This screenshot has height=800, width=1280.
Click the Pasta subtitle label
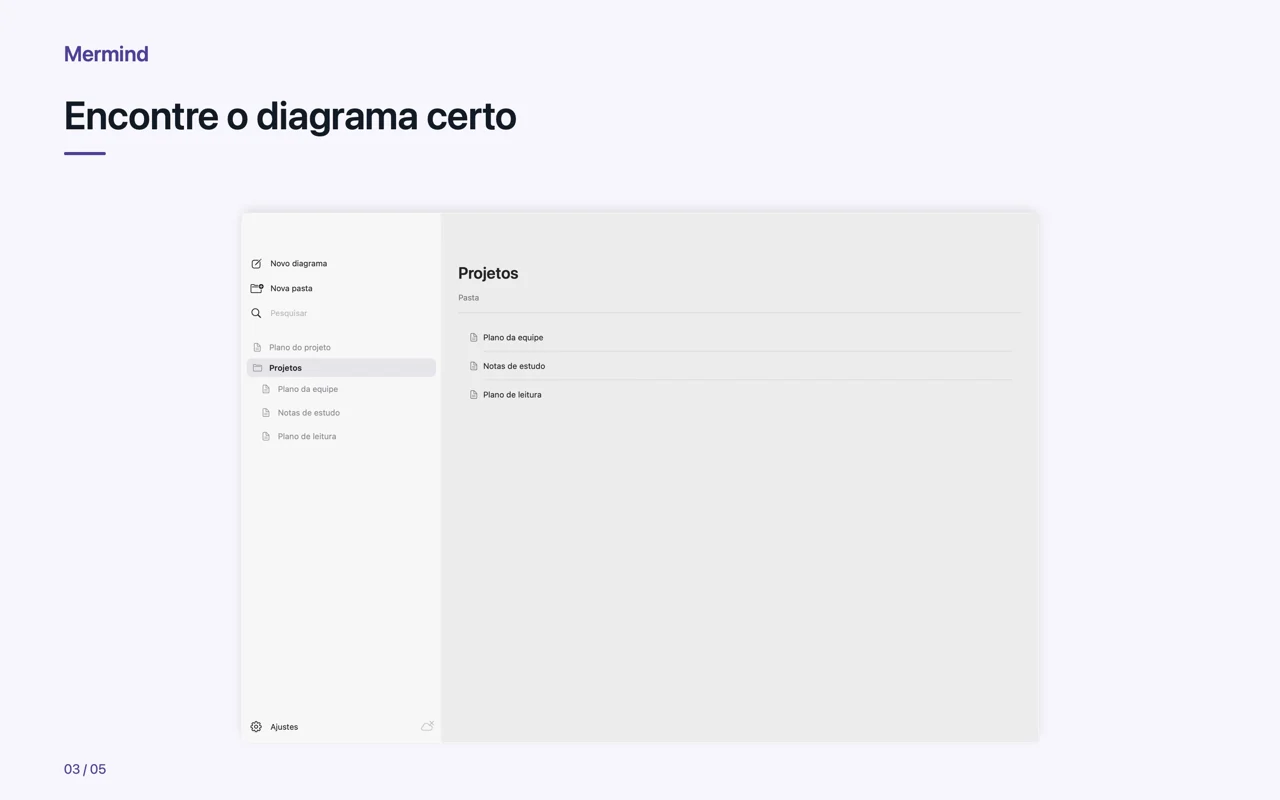469,298
